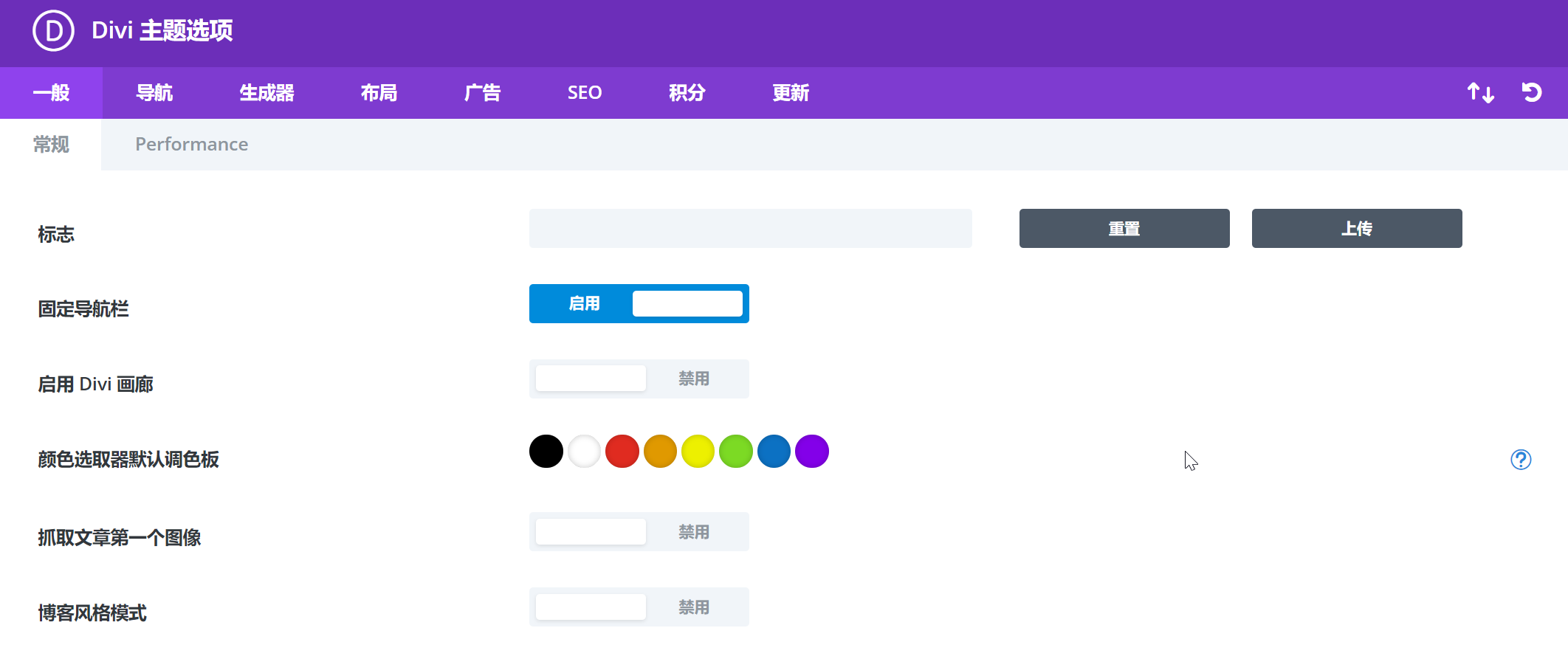Open the SEO tab
The image size is (1568, 656).
[585, 93]
